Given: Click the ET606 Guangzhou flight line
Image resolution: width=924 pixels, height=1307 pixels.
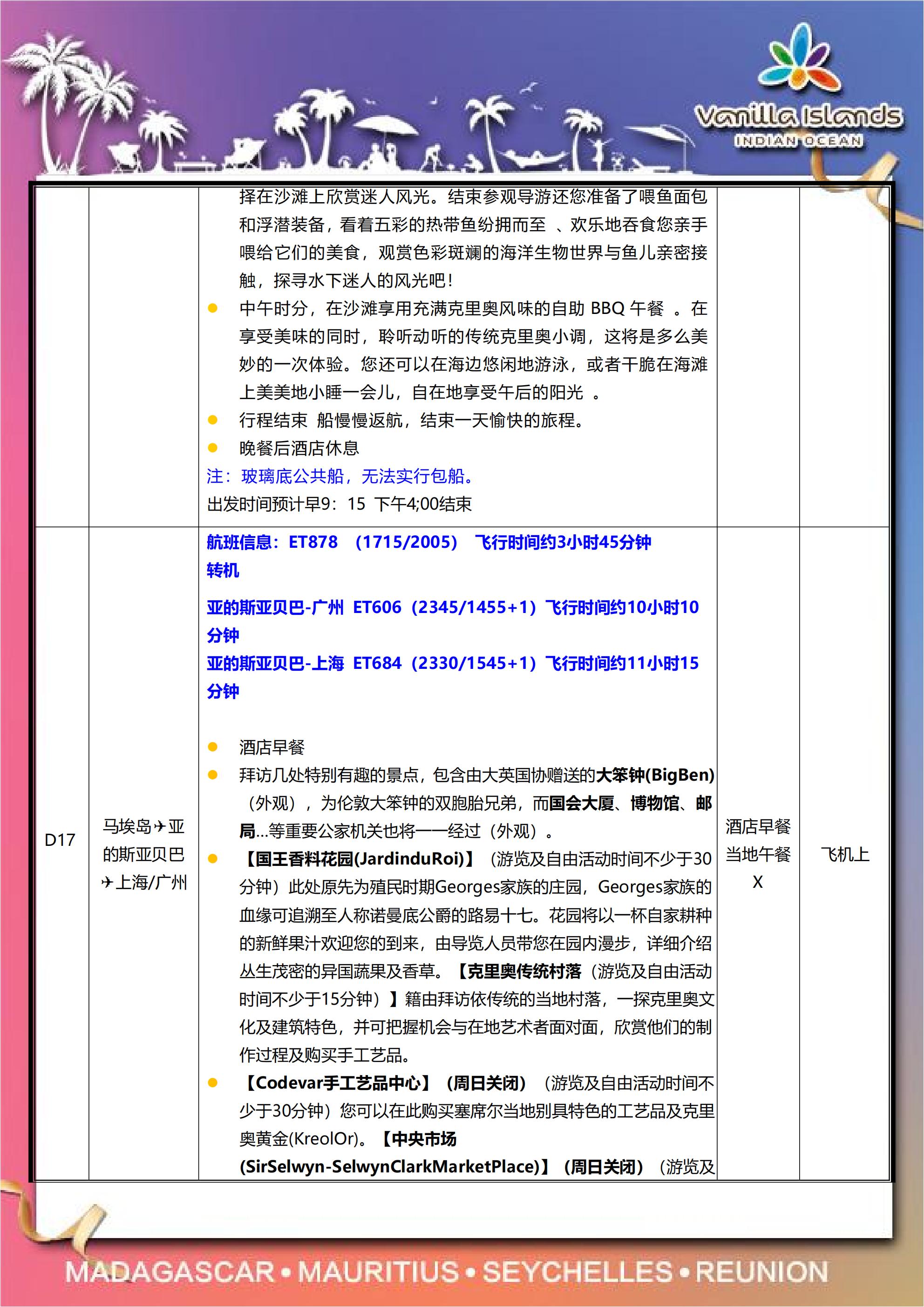Looking at the screenshot, I should [x=453, y=621].
